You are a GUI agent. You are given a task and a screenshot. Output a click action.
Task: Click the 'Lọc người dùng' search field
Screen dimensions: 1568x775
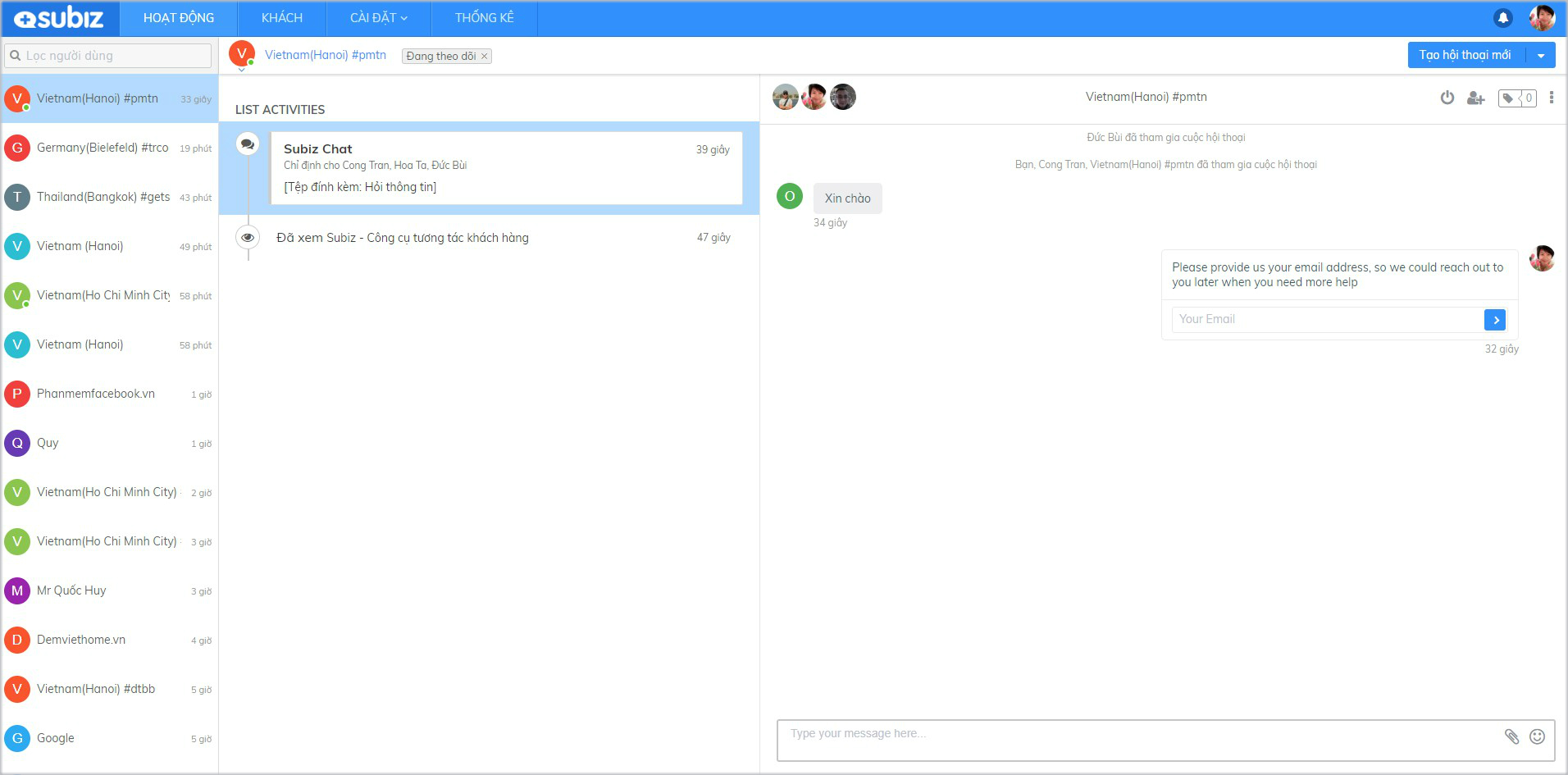[109, 56]
